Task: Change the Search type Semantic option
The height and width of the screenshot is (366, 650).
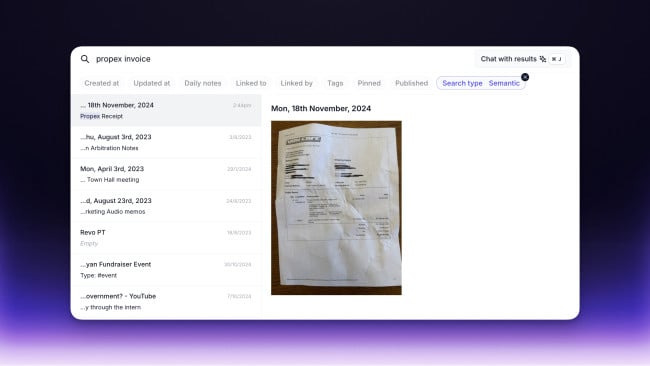Action: point(481,83)
